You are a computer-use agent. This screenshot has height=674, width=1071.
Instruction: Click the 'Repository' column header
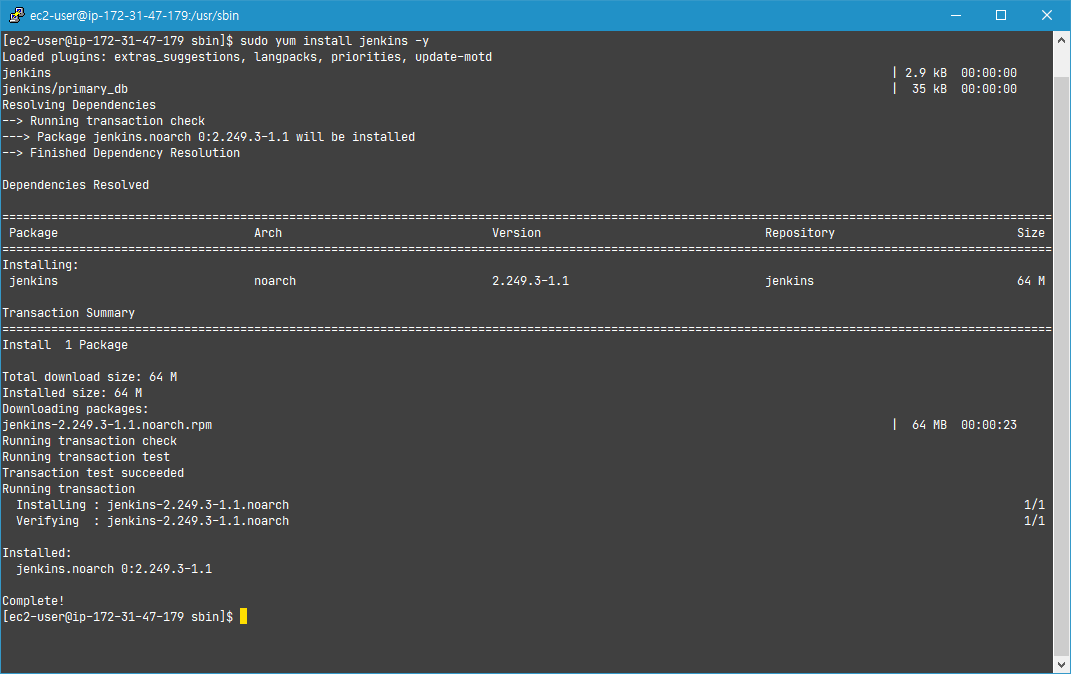tap(800, 233)
